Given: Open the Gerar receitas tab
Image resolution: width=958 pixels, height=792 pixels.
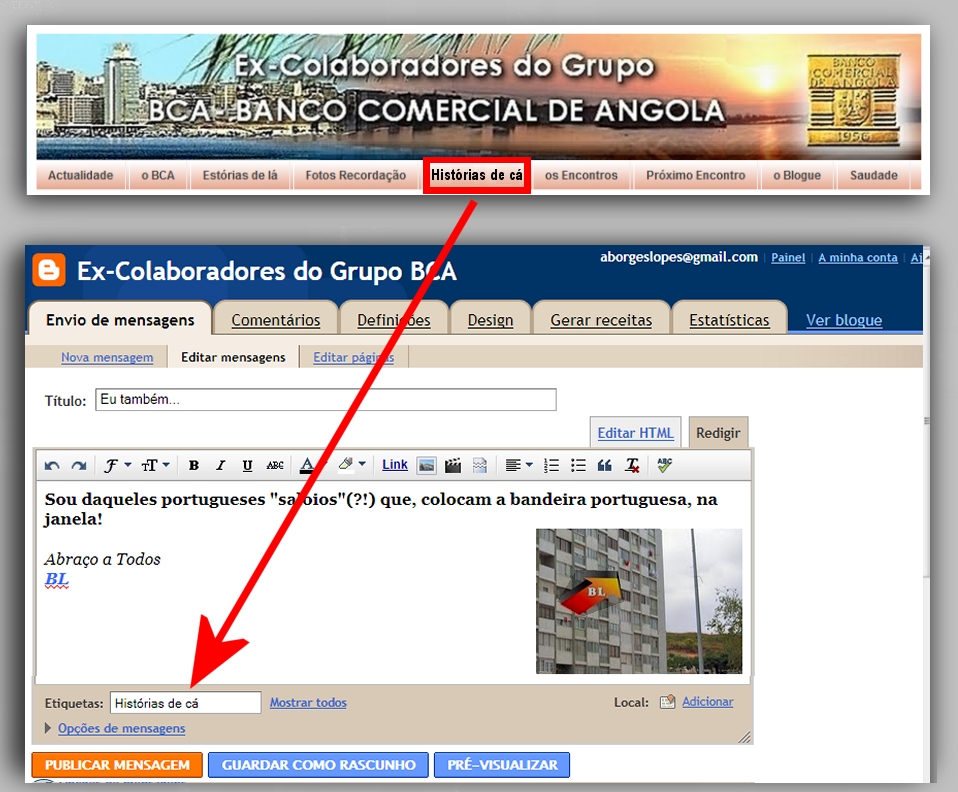Looking at the screenshot, I should 601,320.
